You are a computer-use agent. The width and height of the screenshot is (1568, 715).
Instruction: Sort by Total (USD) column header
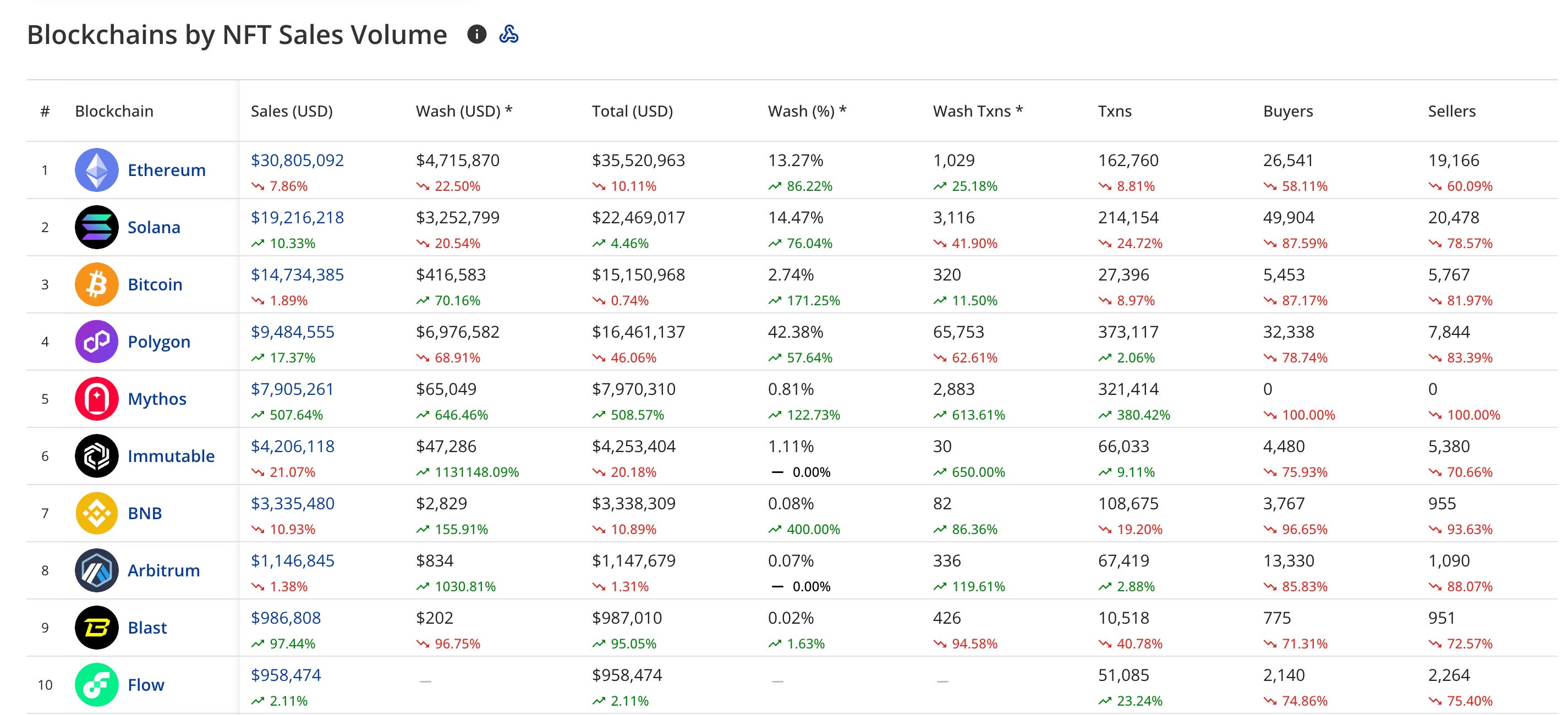pyautogui.click(x=632, y=111)
